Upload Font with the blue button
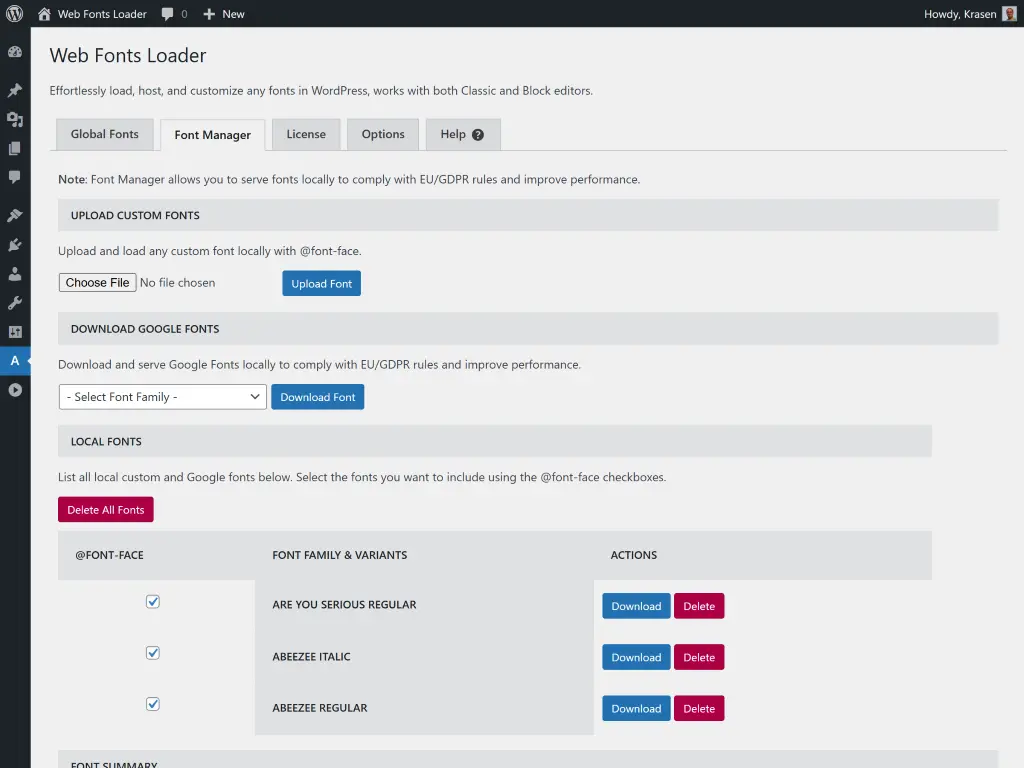1024x768 pixels. pyautogui.click(x=321, y=283)
